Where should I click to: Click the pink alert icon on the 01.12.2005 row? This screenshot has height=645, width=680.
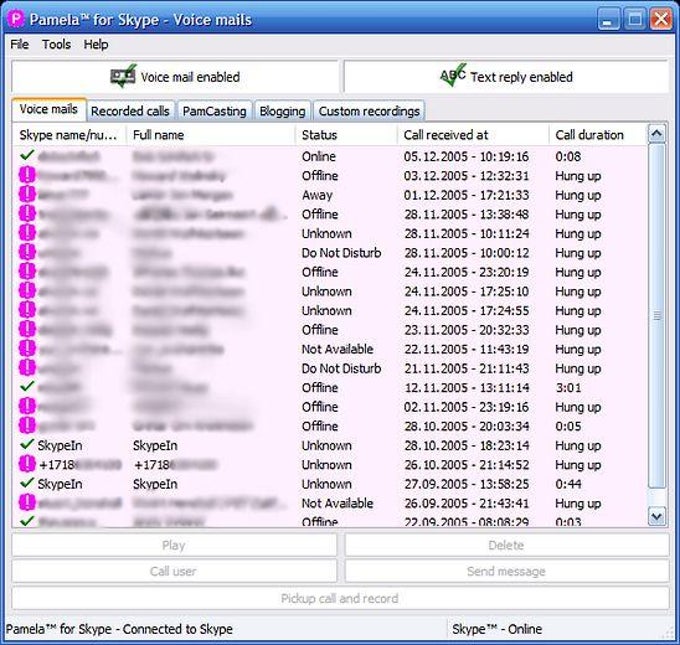27,194
